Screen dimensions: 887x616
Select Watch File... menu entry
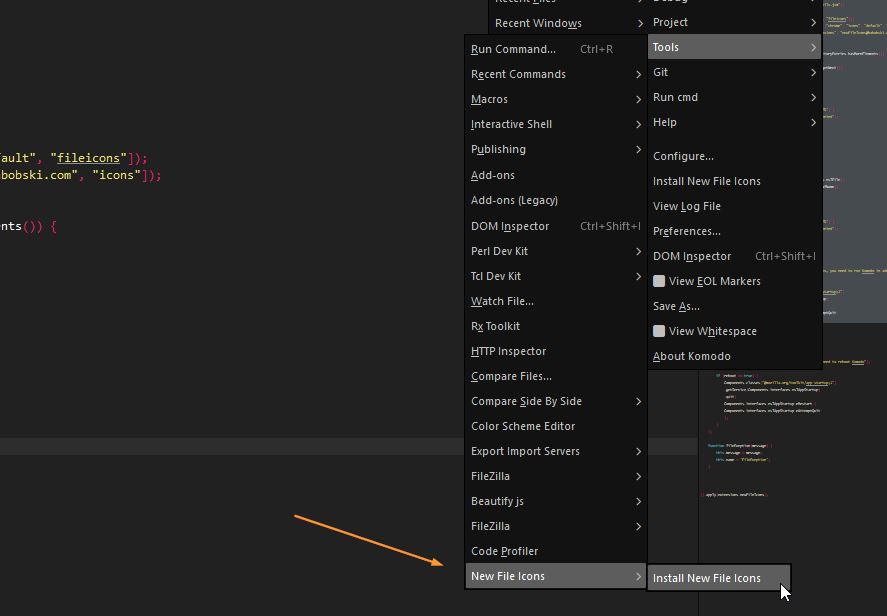(556, 301)
